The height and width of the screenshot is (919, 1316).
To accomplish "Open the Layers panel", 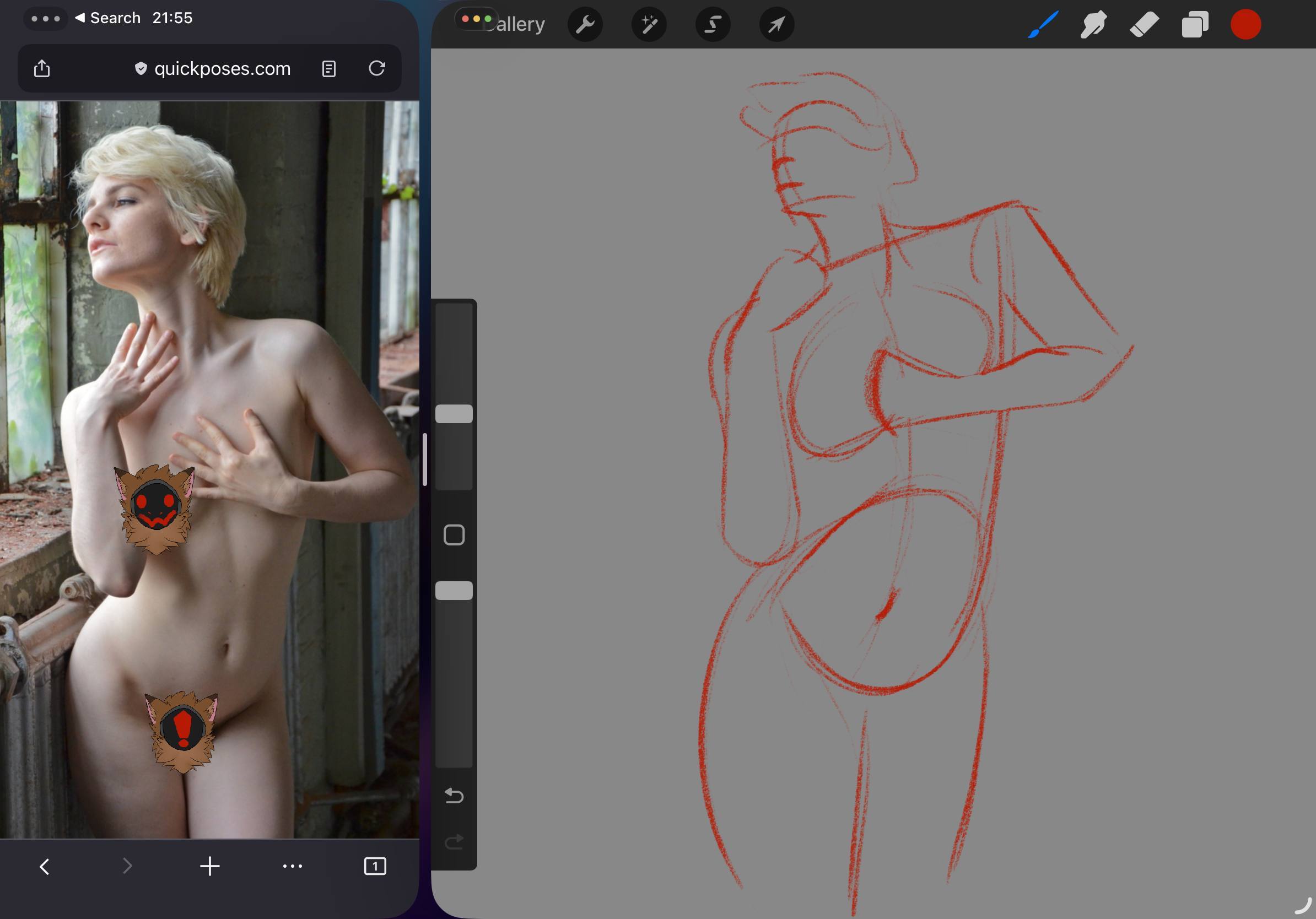I will [x=1195, y=25].
